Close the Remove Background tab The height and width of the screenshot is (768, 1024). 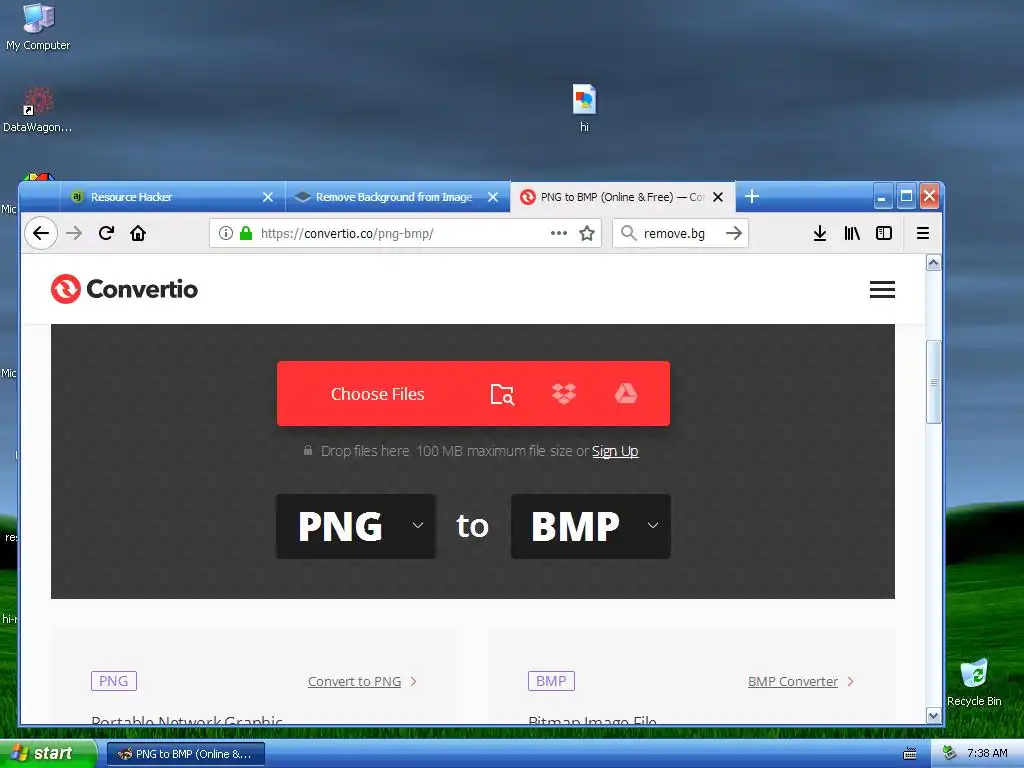point(493,197)
